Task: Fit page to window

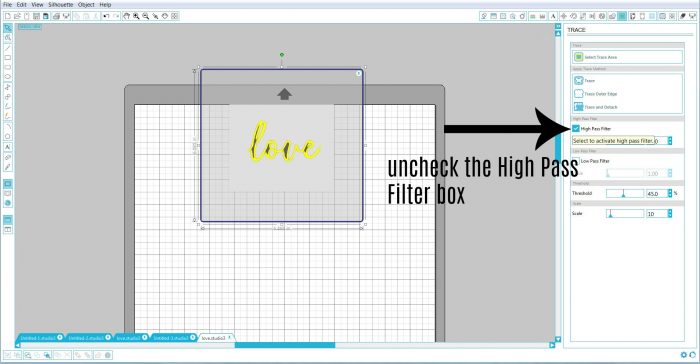Action: point(175,16)
